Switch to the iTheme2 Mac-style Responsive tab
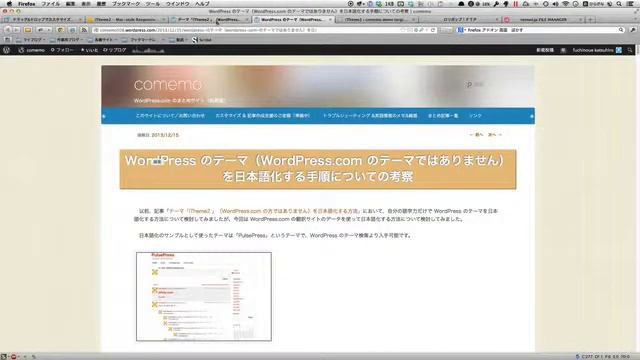 (x=126, y=19)
